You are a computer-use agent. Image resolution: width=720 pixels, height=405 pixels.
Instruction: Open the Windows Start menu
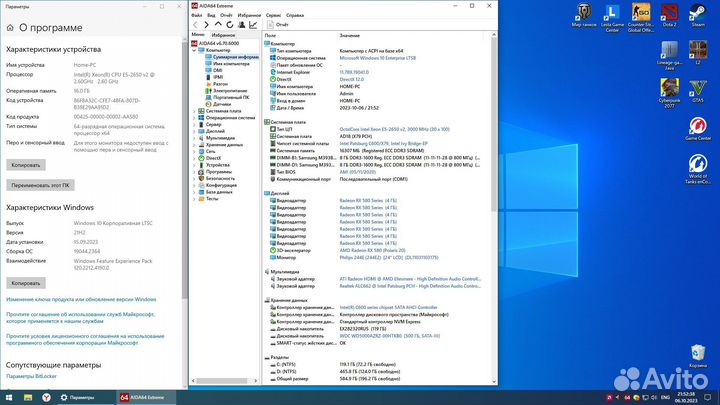click(9, 398)
